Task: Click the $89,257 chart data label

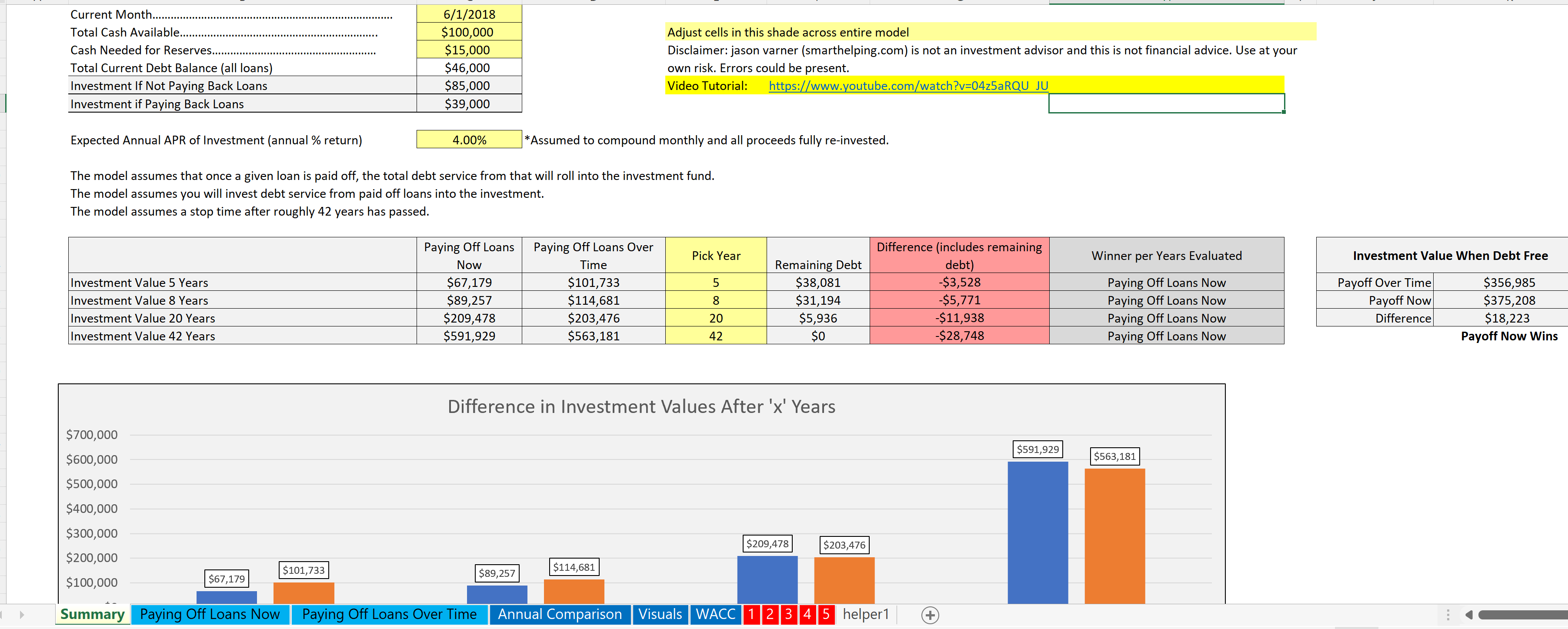Action: (x=497, y=573)
